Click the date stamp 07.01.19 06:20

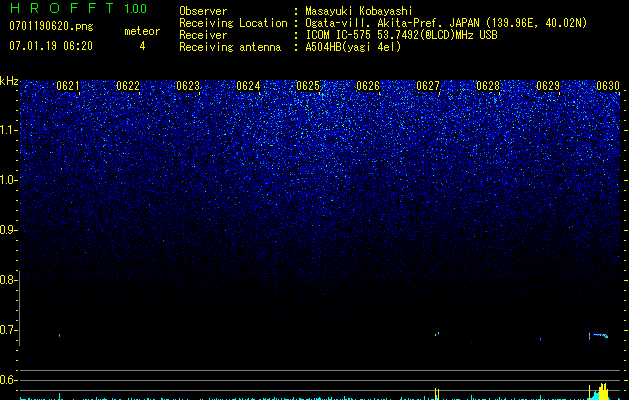[51, 46]
